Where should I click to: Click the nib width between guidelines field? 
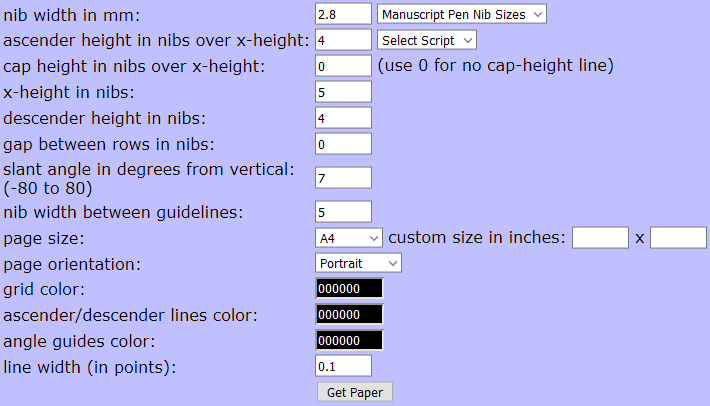click(343, 212)
